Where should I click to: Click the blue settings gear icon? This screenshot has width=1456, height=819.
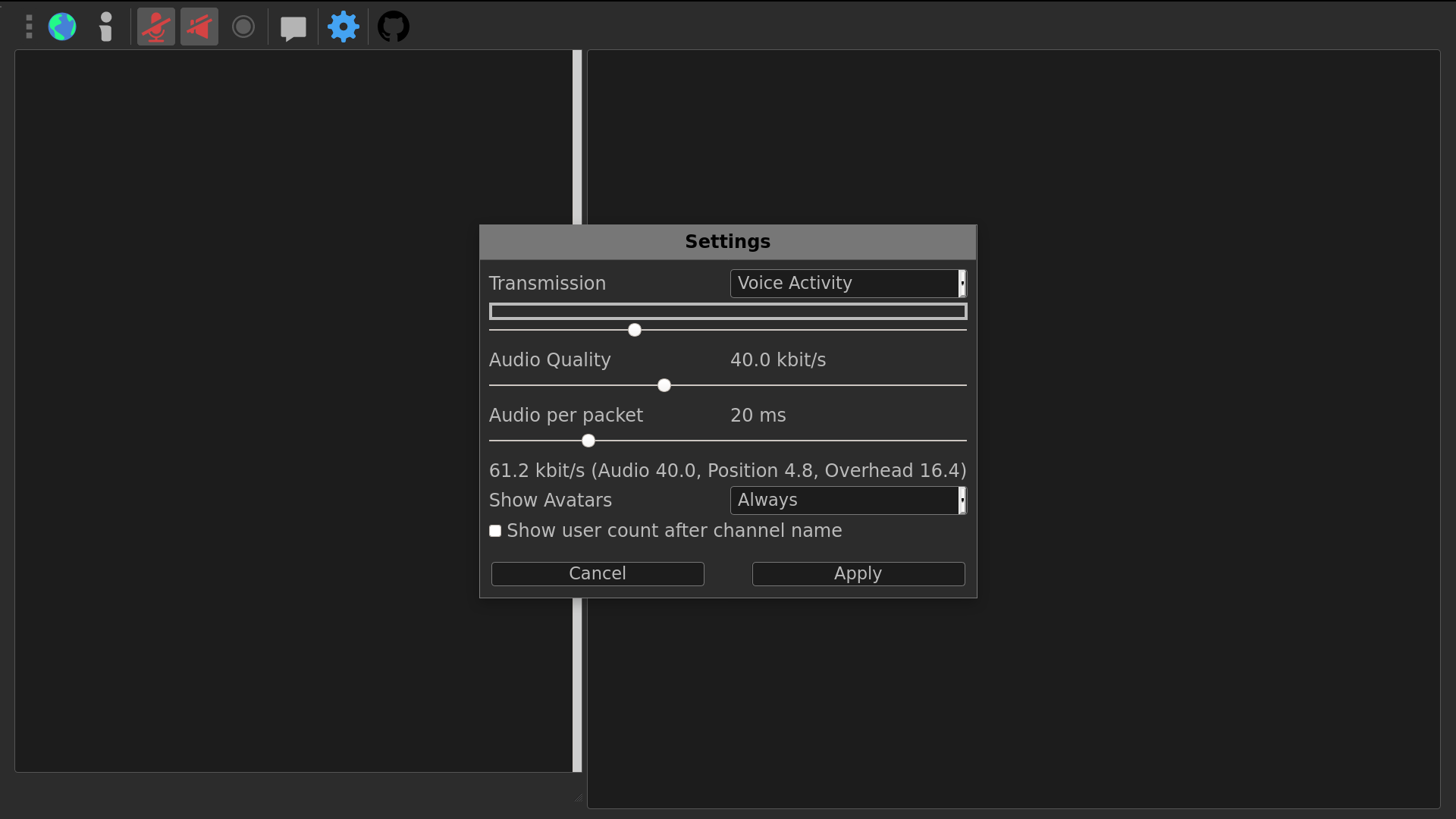(344, 27)
